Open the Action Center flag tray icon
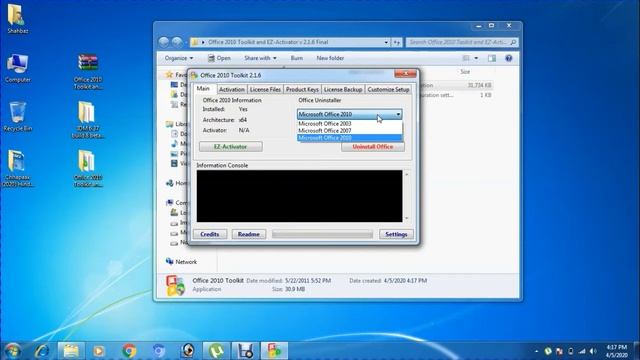The image size is (640, 360). pyautogui.click(x=560, y=351)
